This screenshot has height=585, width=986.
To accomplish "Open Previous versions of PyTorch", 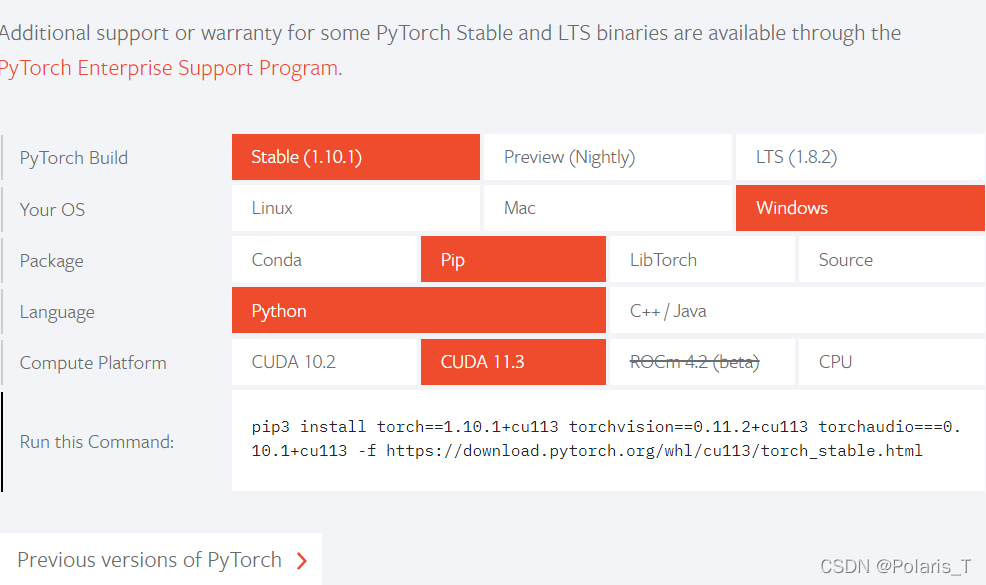I will pyautogui.click(x=149, y=560).
